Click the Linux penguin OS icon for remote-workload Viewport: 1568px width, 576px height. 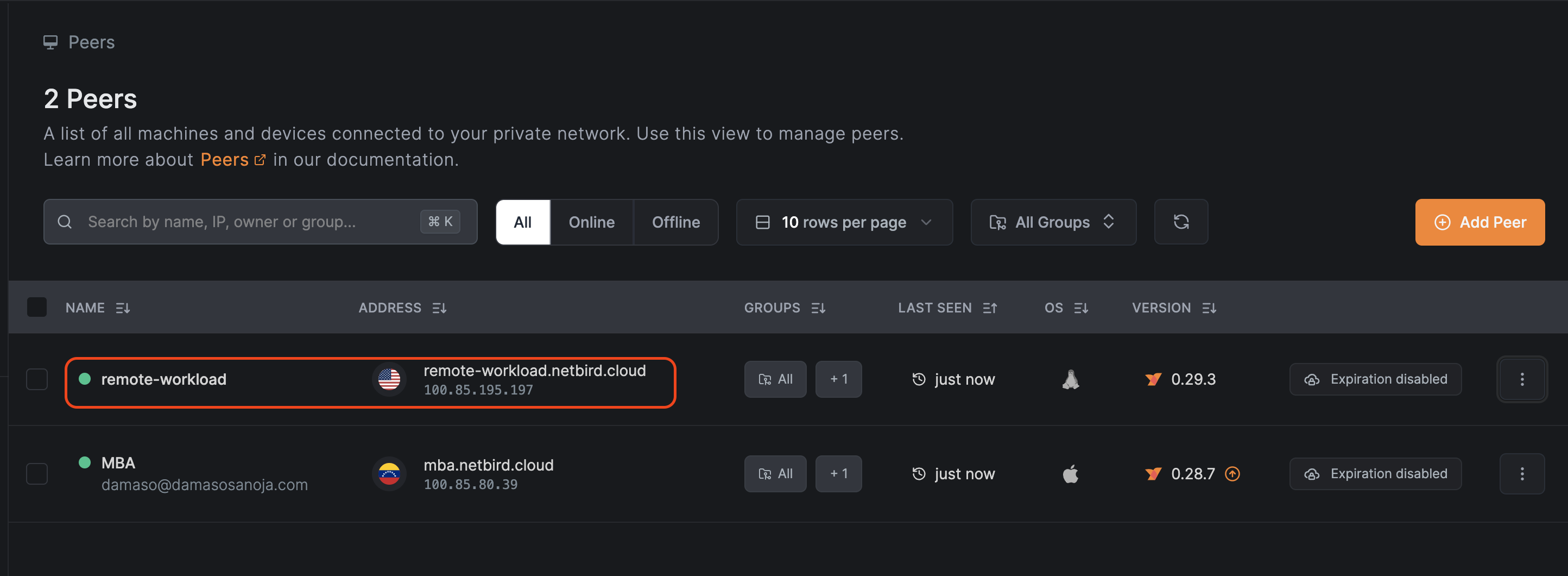pyautogui.click(x=1071, y=379)
